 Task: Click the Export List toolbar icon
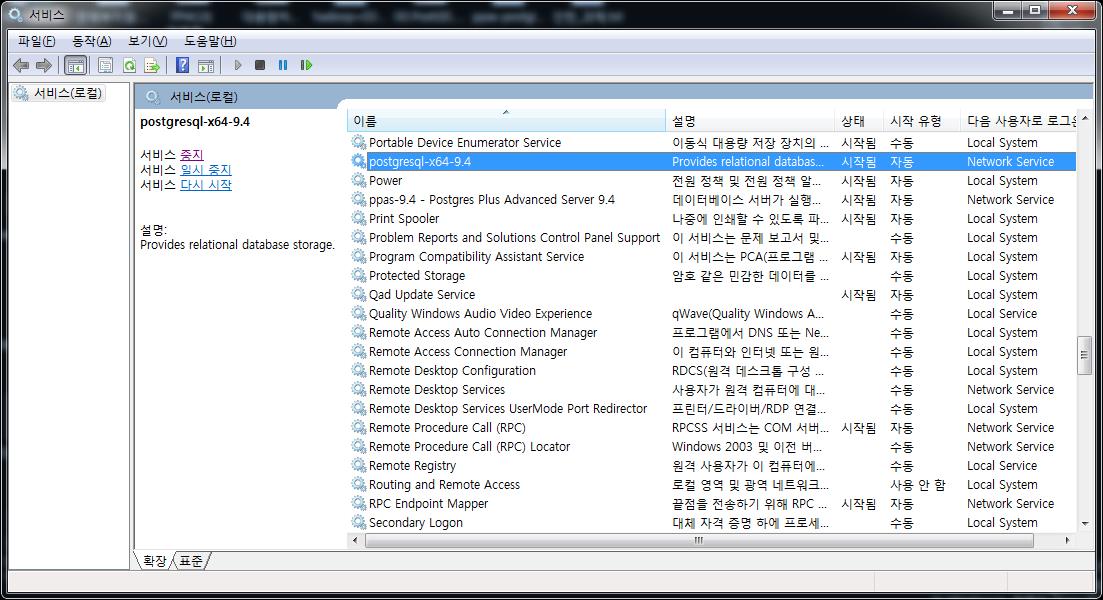[152, 65]
